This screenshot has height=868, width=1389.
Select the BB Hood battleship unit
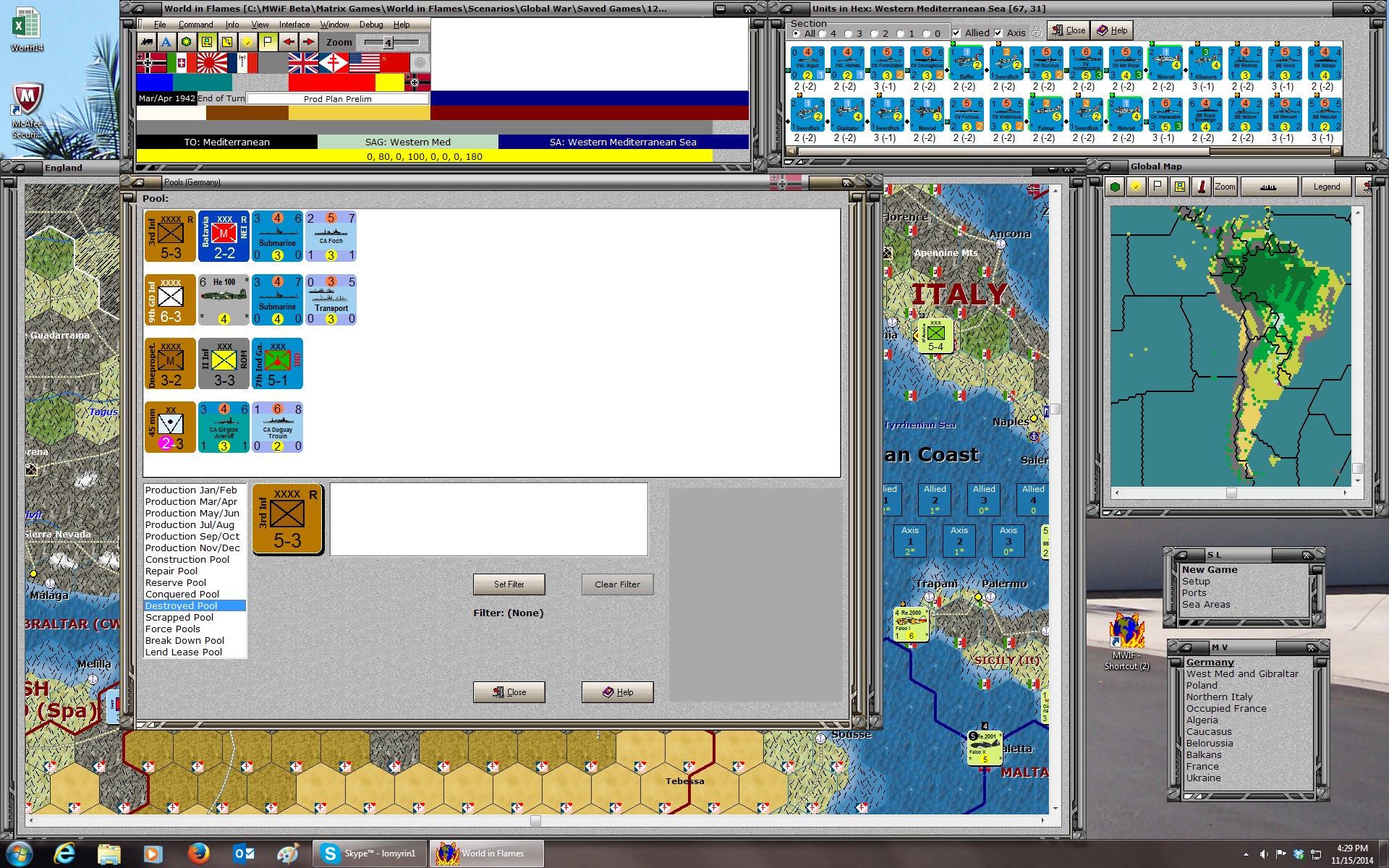pyautogui.click(x=1285, y=64)
